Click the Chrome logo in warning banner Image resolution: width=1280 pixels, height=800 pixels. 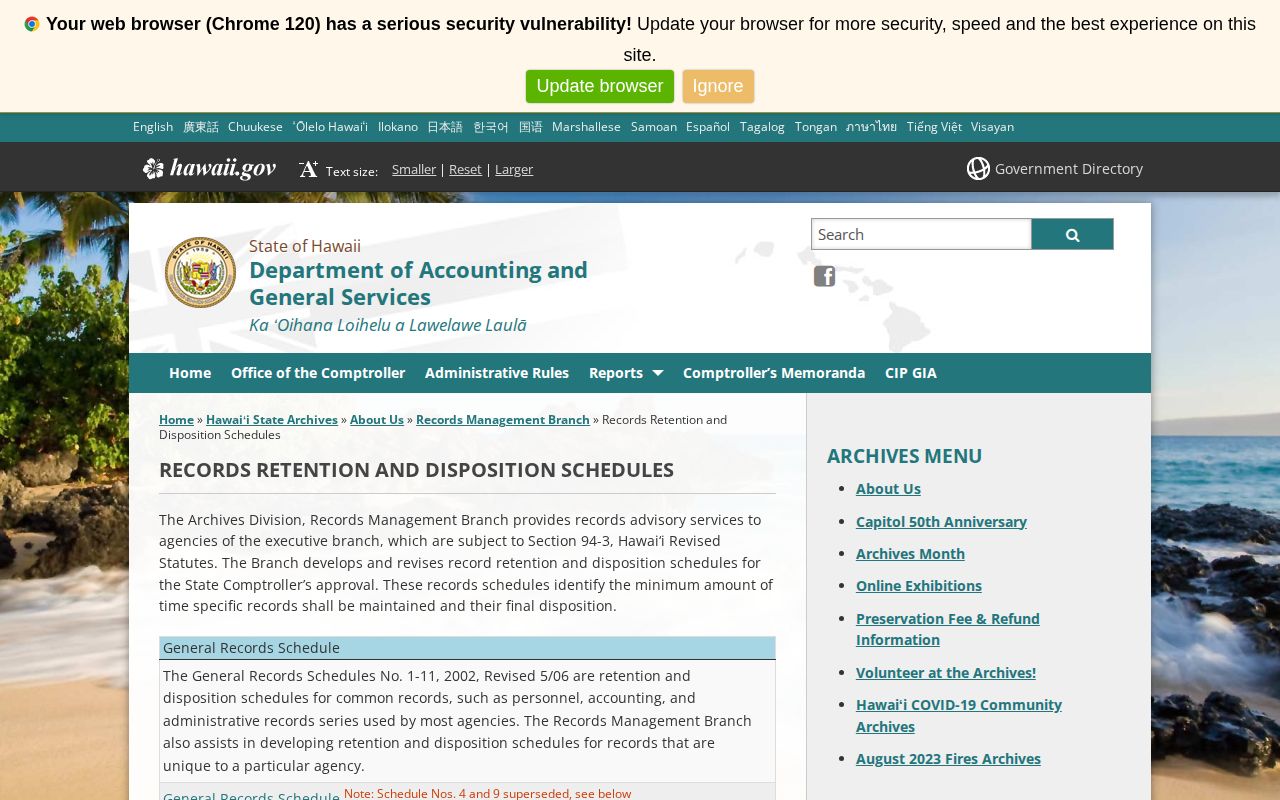coord(32,24)
